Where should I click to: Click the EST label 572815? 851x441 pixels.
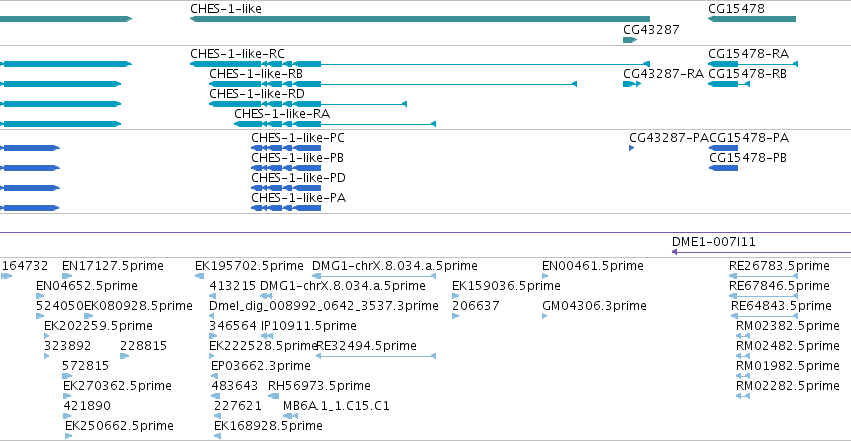85,366
